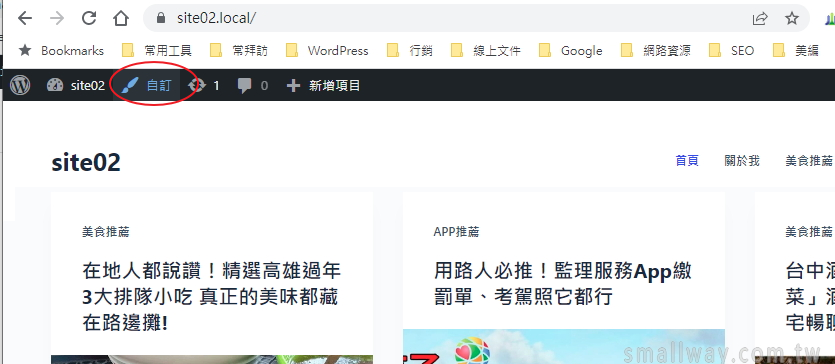Click the browser forward arrow
Image resolution: width=835 pixels, height=364 pixels.
(56, 18)
